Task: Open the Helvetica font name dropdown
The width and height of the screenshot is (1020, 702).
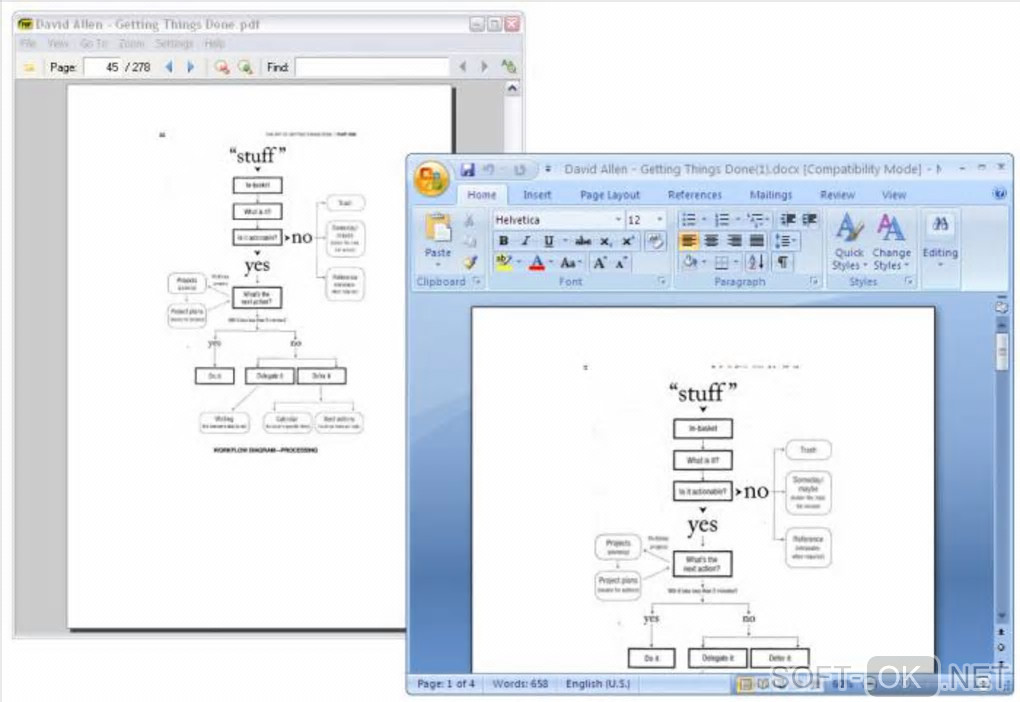Action: 617,220
